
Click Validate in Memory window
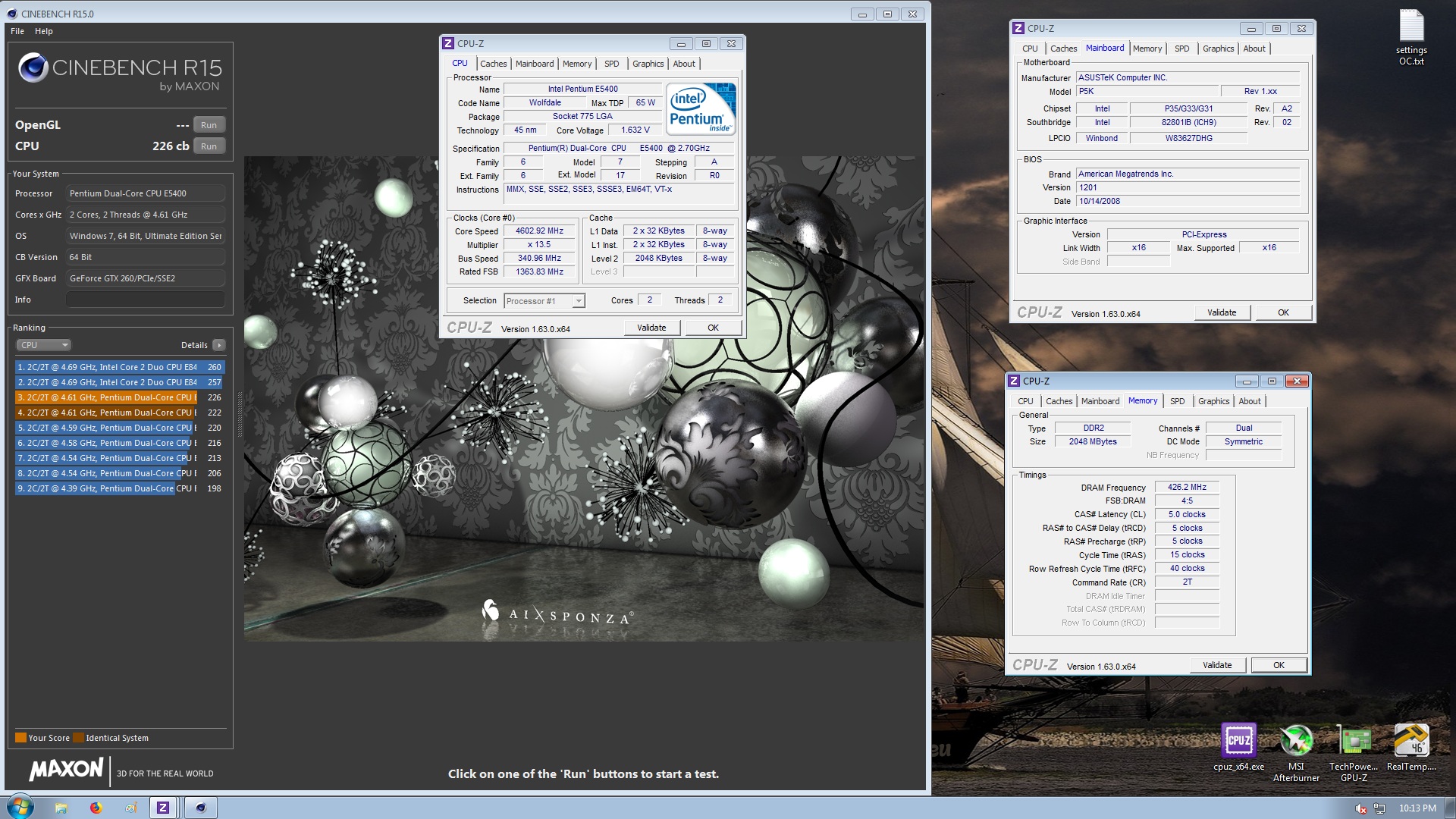pos(1217,665)
